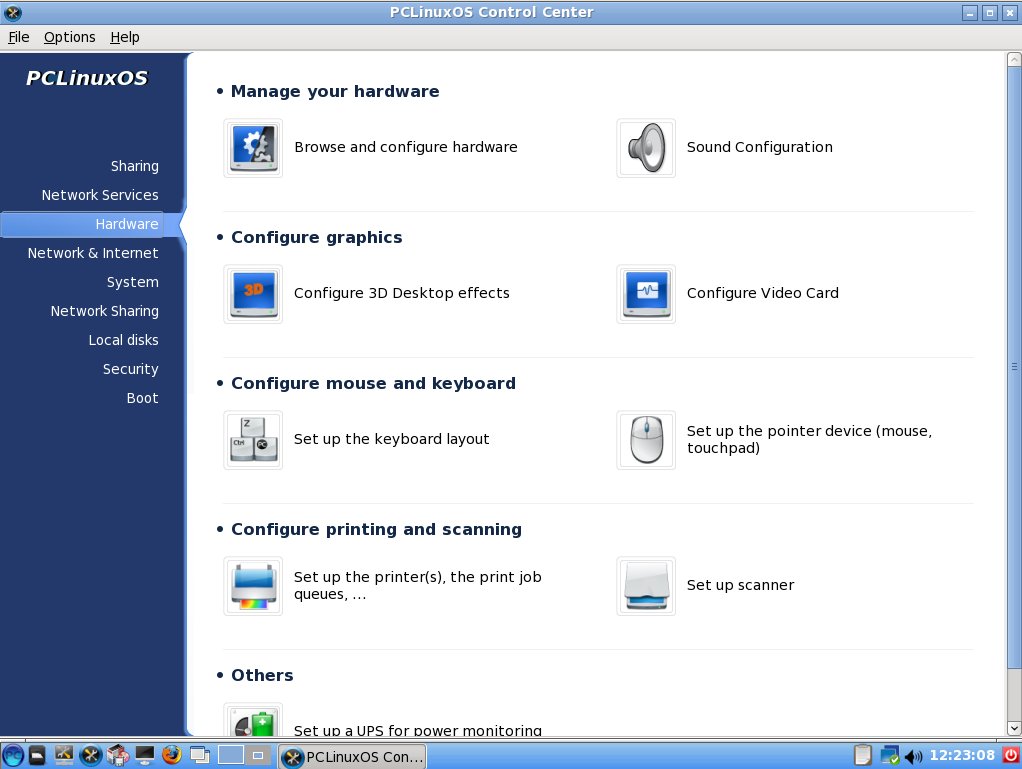The height and width of the screenshot is (769, 1022).
Task: Open the File menu
Action: (18, 37)
